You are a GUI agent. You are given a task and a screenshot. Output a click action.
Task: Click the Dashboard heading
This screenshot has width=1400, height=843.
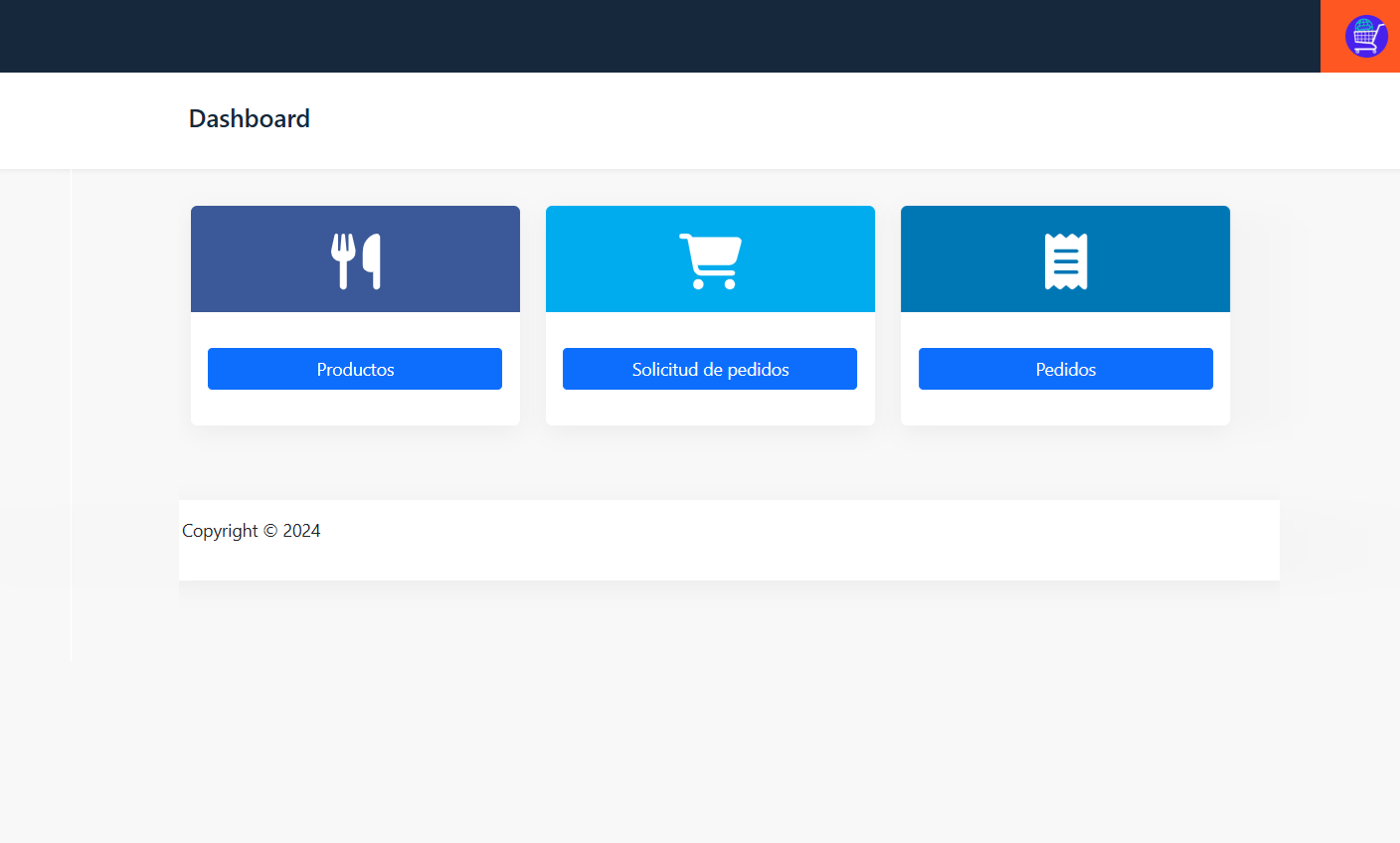[x=250, y=118]
